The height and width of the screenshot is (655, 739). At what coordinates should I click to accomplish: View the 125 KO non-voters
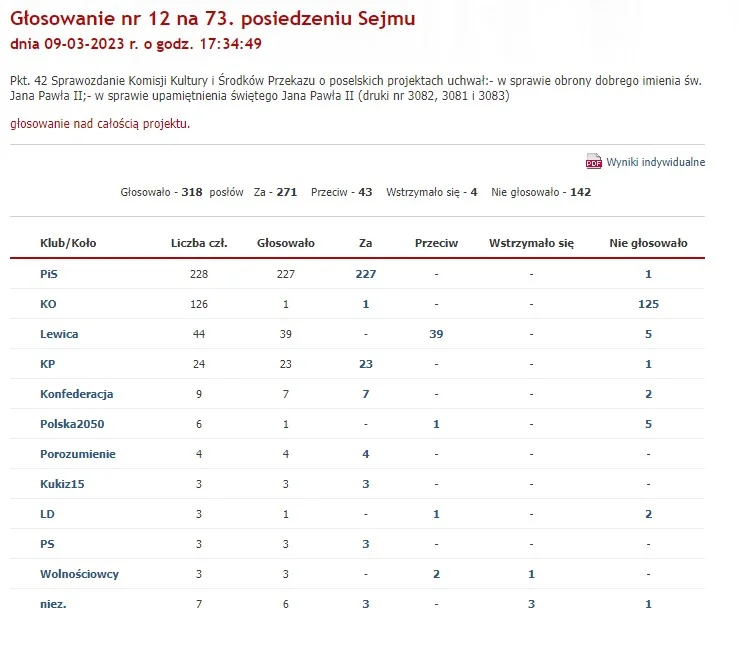(649, 304)
